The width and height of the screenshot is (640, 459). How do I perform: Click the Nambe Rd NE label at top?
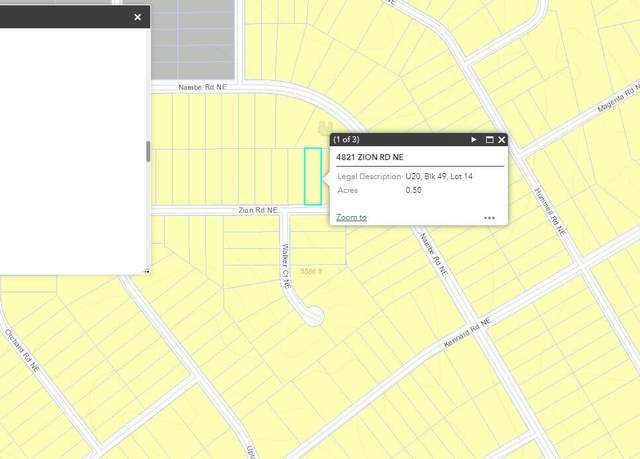[202, 87]
